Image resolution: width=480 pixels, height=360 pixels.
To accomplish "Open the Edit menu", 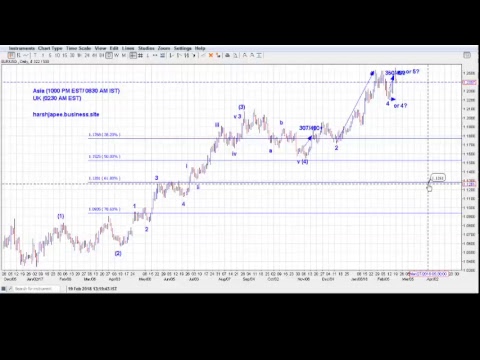I will 114,48.
